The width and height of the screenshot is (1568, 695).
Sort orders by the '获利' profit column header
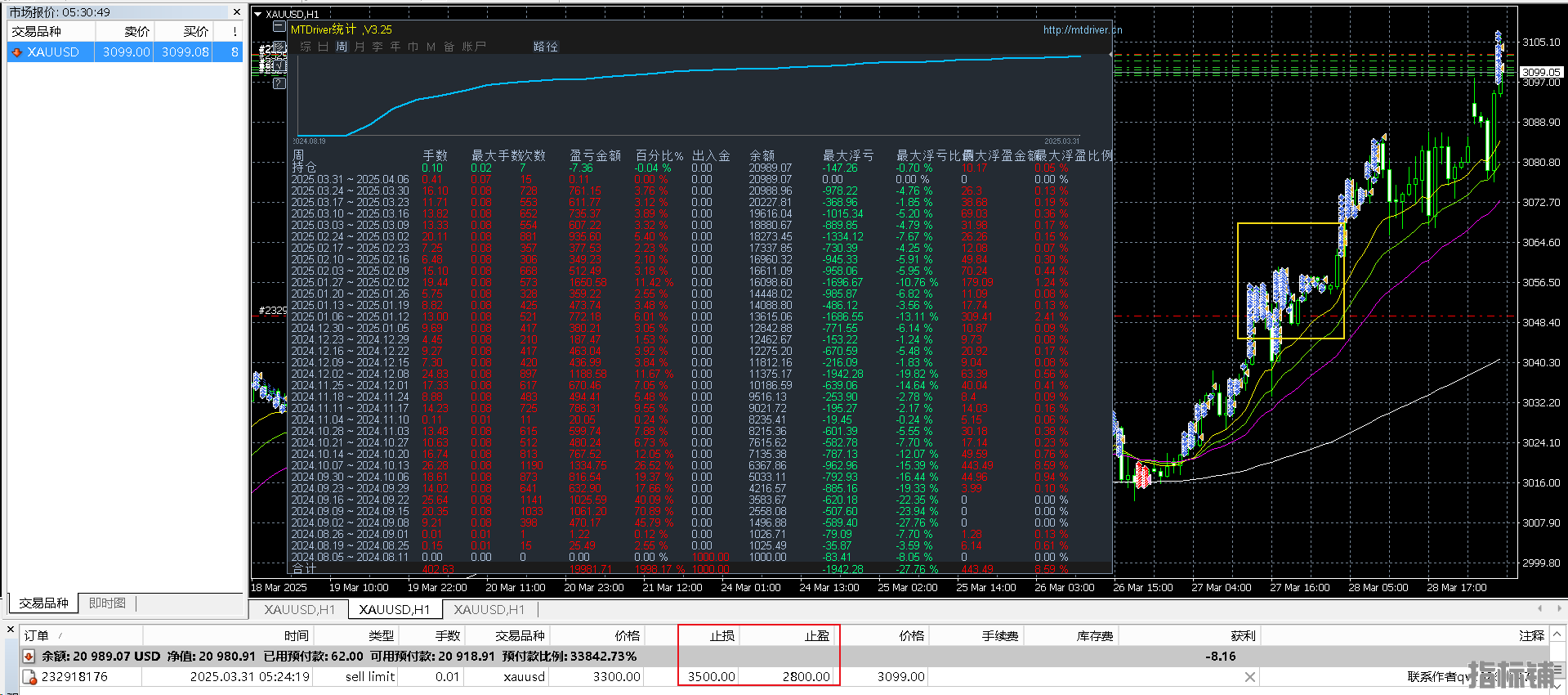1242,636
